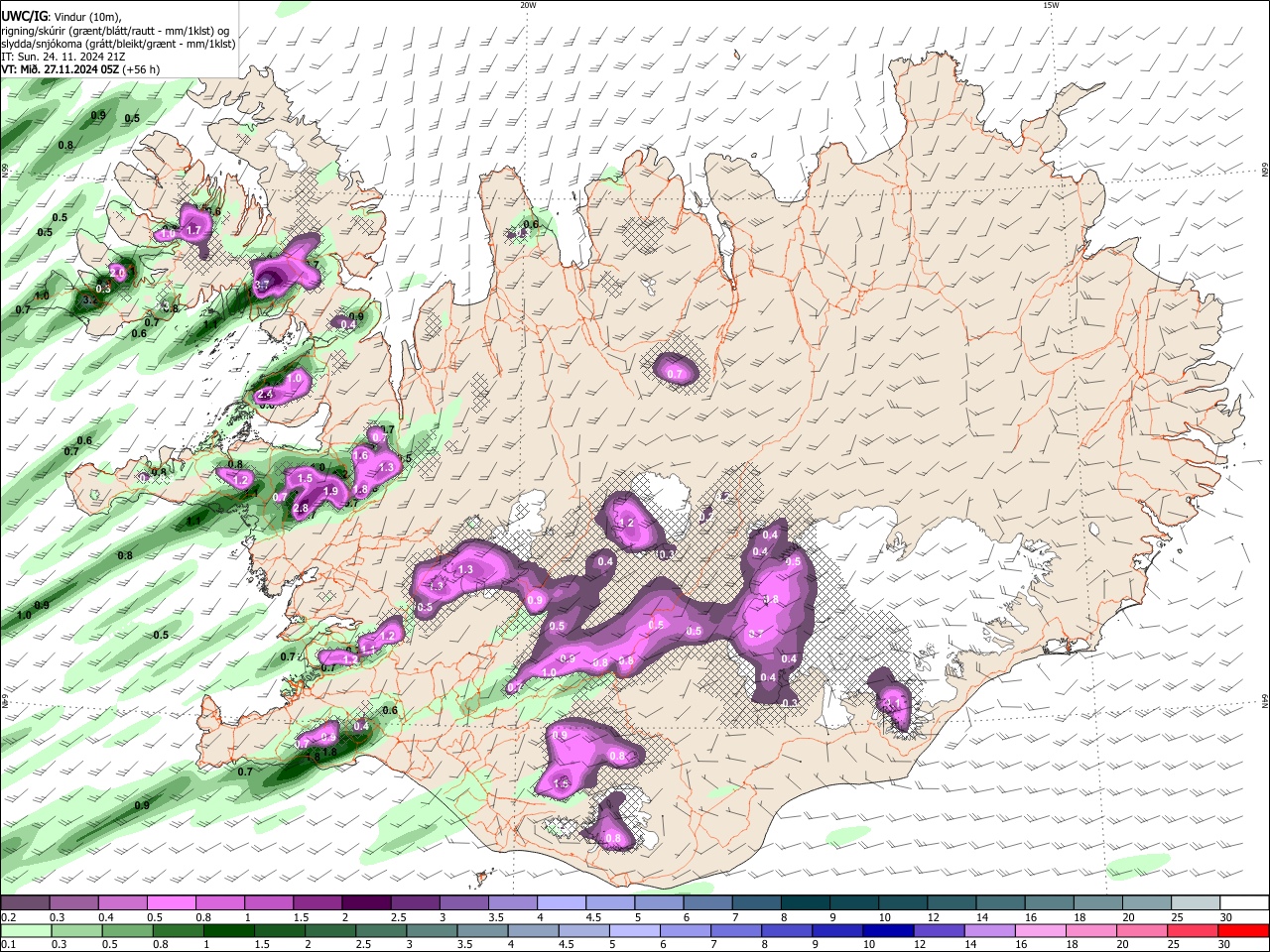Click the '0.2' label in the snow legend
The image size is (1270, 952).
click(7, 917)
